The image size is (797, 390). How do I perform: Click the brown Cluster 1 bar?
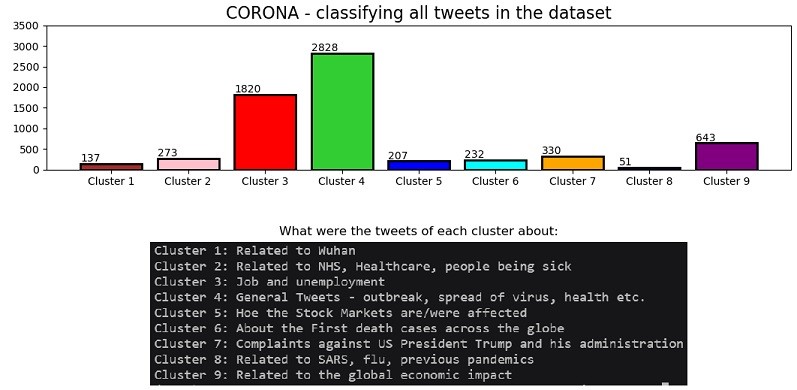[x=111, y=166]
